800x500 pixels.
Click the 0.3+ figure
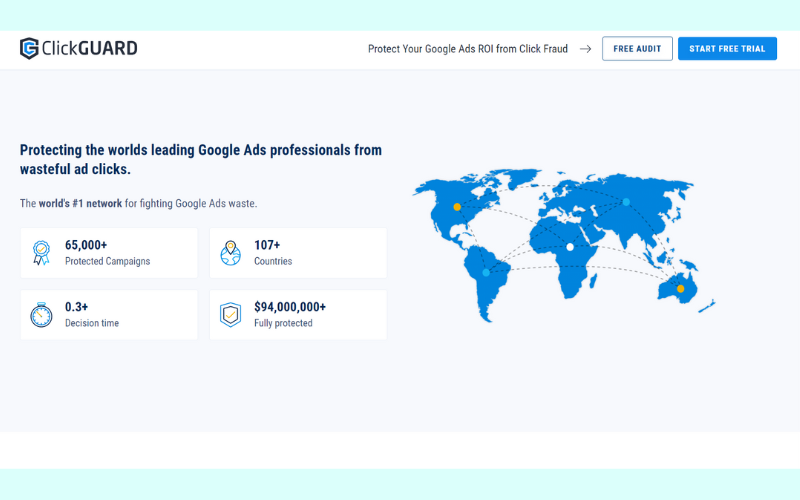77,307
